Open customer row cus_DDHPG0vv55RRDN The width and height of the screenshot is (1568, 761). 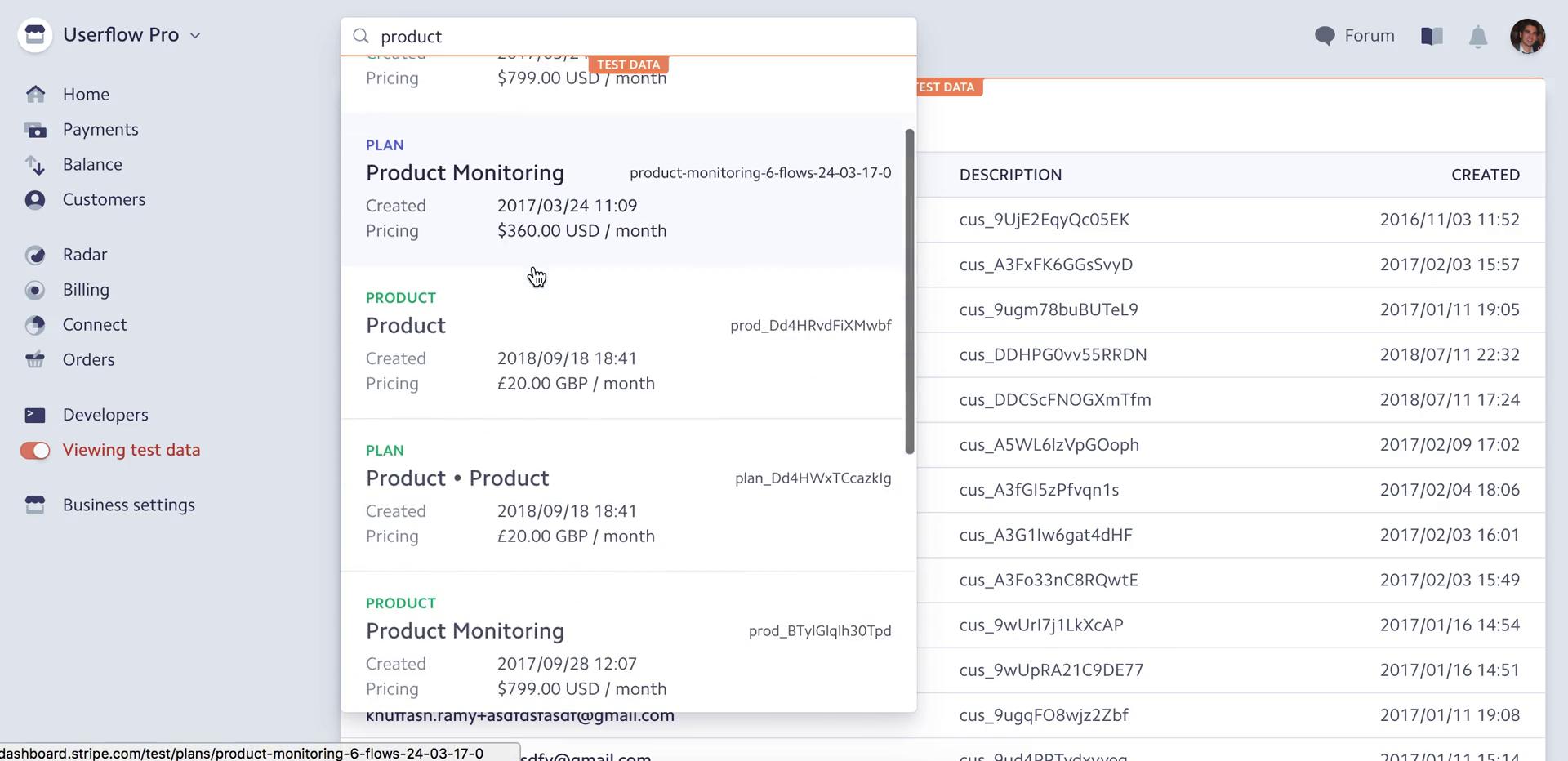[1231, 354]
